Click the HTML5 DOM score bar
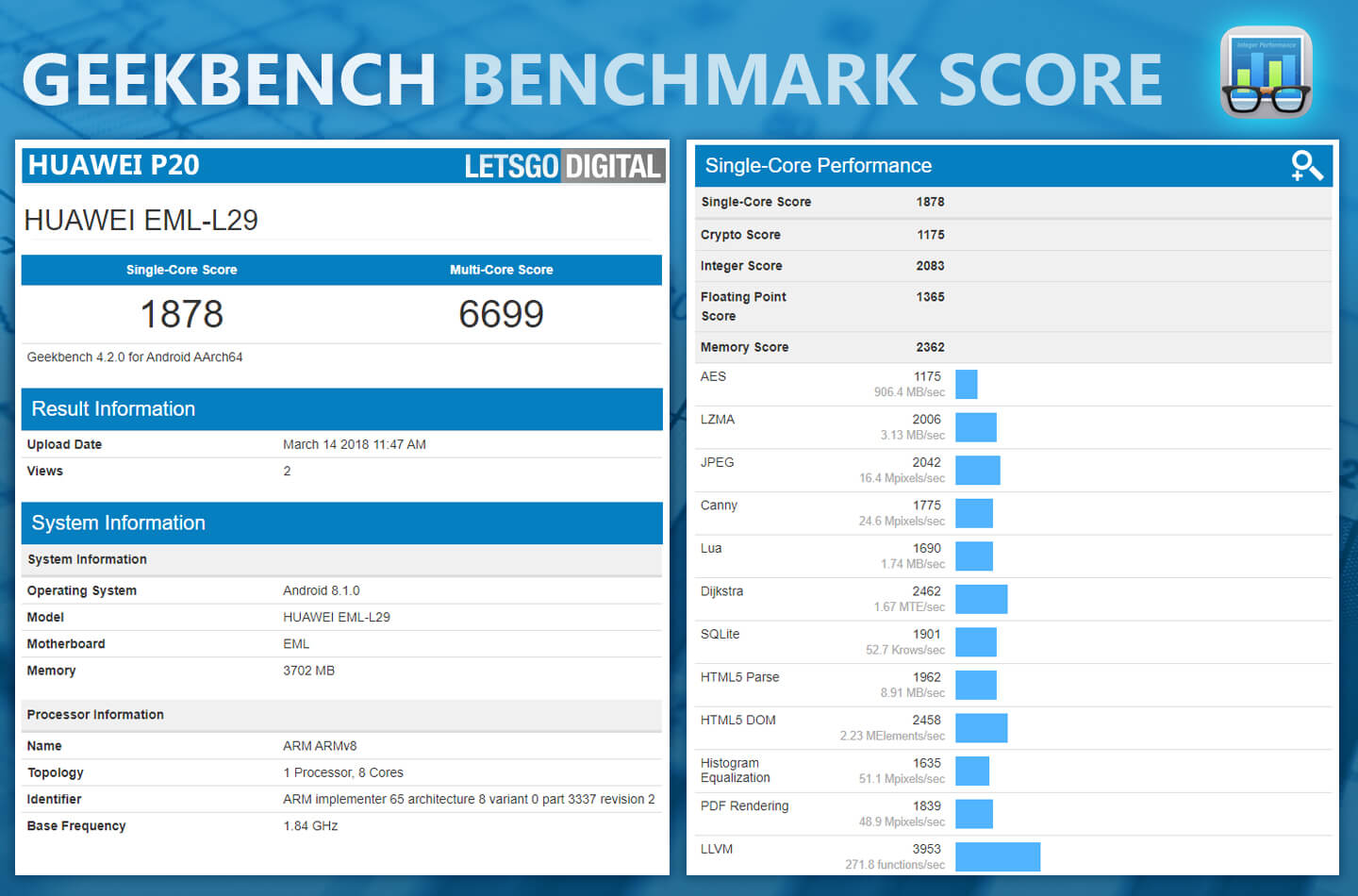The width and height of the screenshot is (1358, 896). [982, 728]
